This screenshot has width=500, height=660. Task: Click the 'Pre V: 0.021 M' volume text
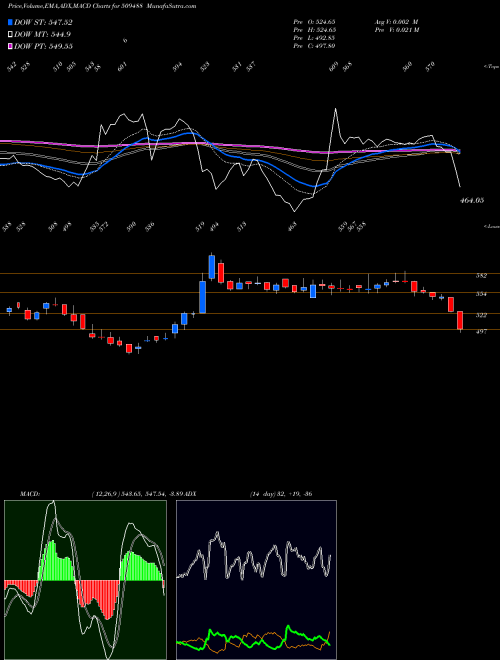396,30
